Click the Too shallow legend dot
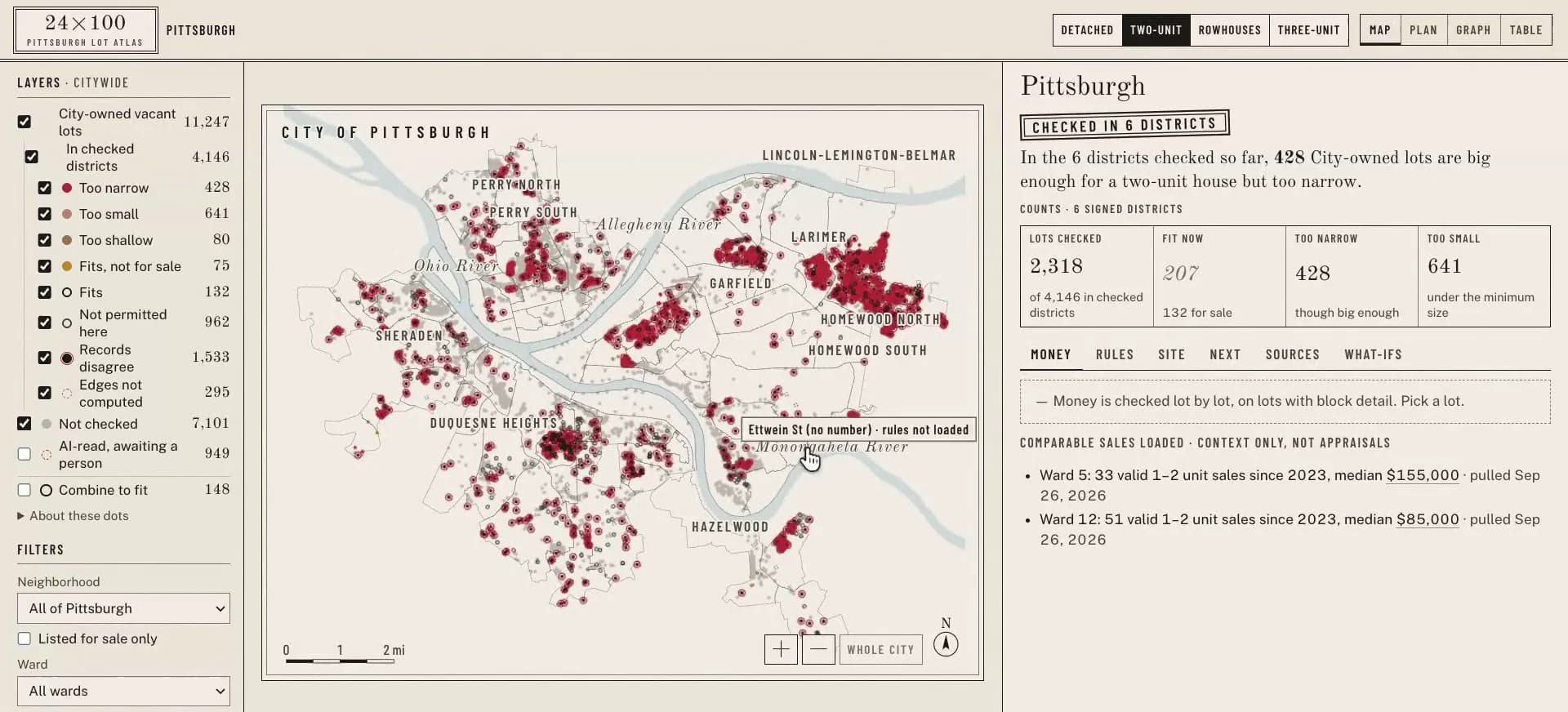 [x=67, y=240]
